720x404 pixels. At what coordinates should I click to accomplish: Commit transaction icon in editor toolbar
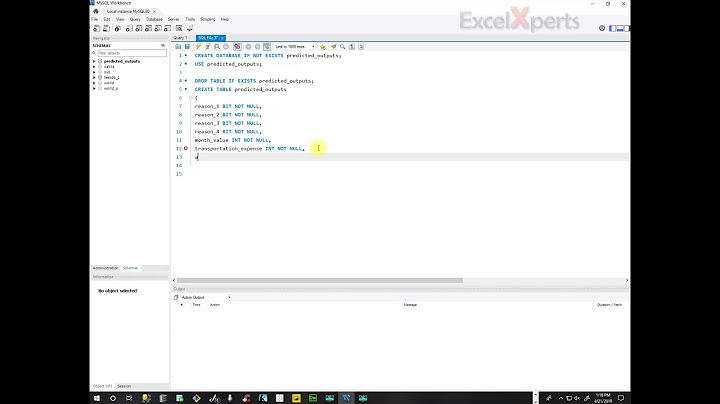click(x=248, y=47)
